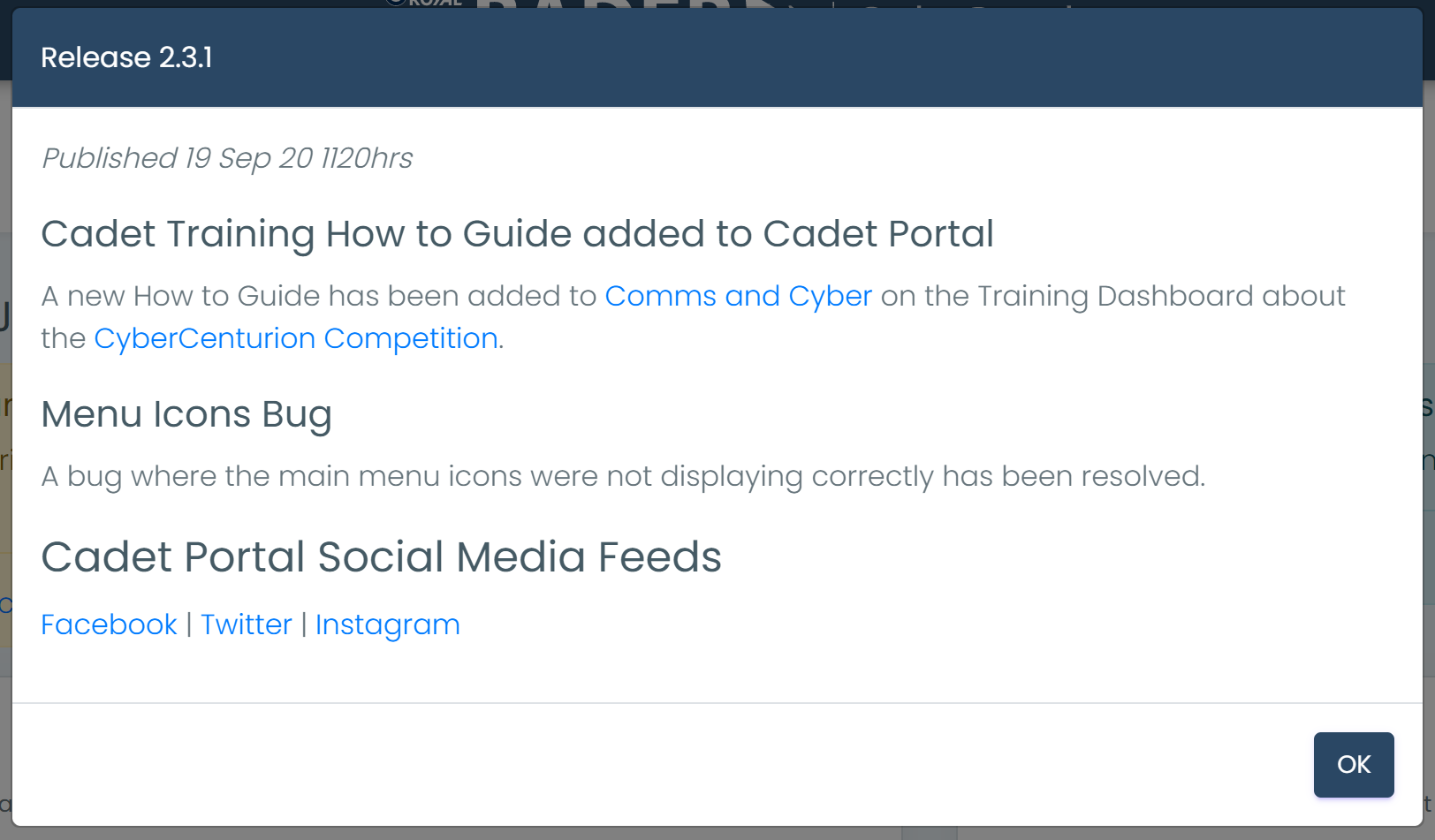Click the Cadet Training How to Guide heading
This screenshot has width=1435, height=840.
[517, 234]
